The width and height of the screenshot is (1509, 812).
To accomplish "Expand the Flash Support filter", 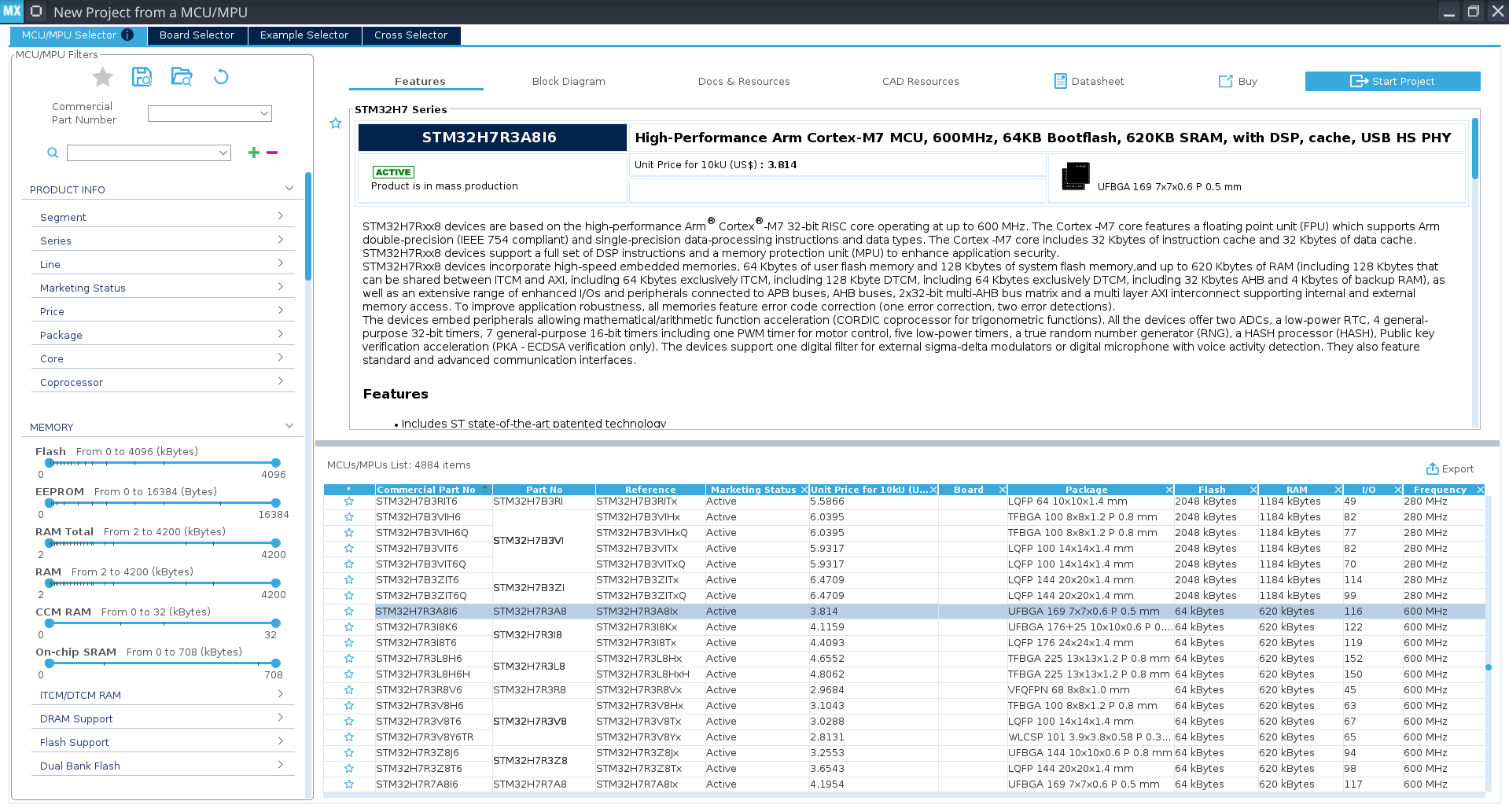I will [280, 741].
